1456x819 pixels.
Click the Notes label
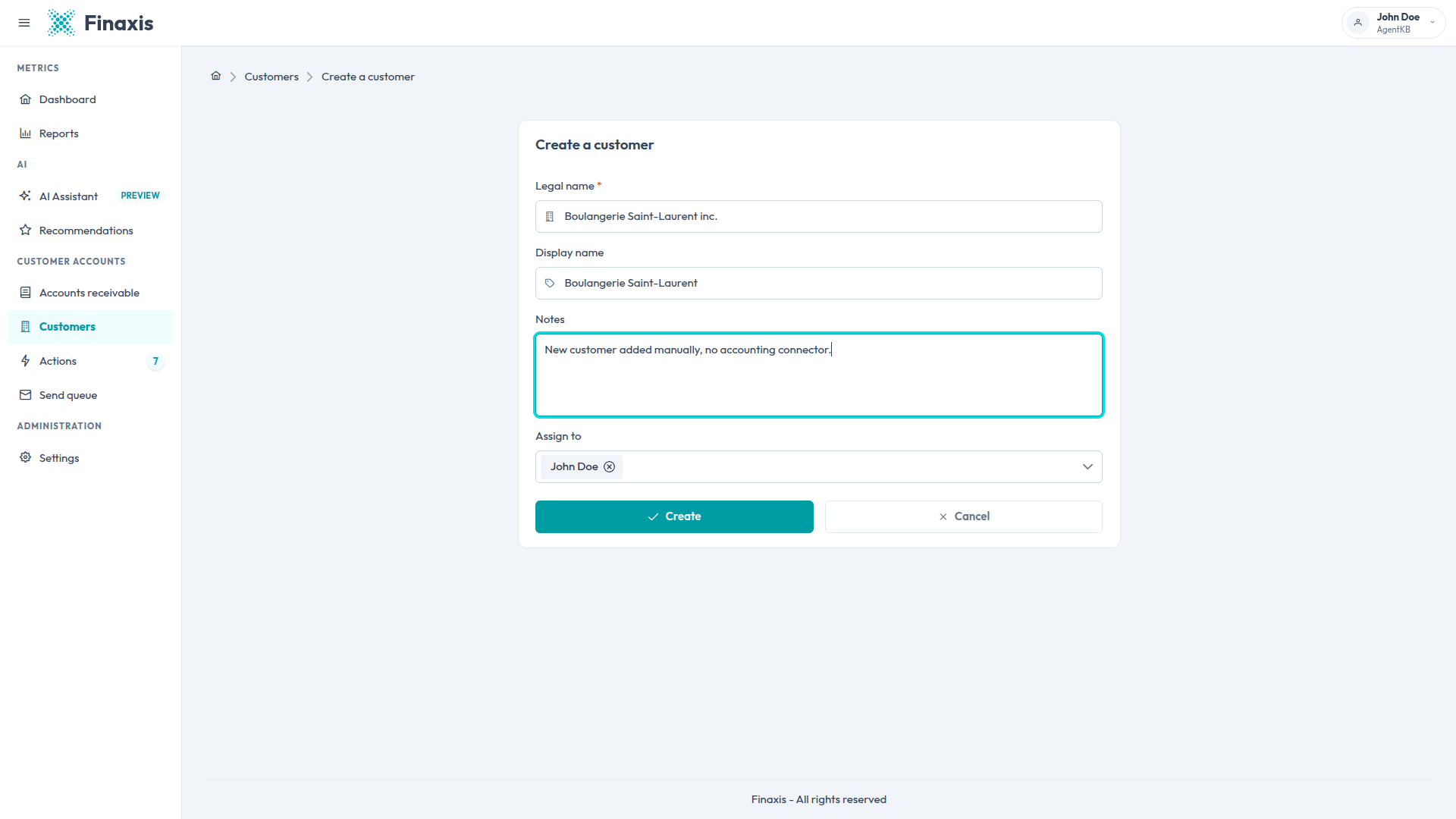(550, 319)
